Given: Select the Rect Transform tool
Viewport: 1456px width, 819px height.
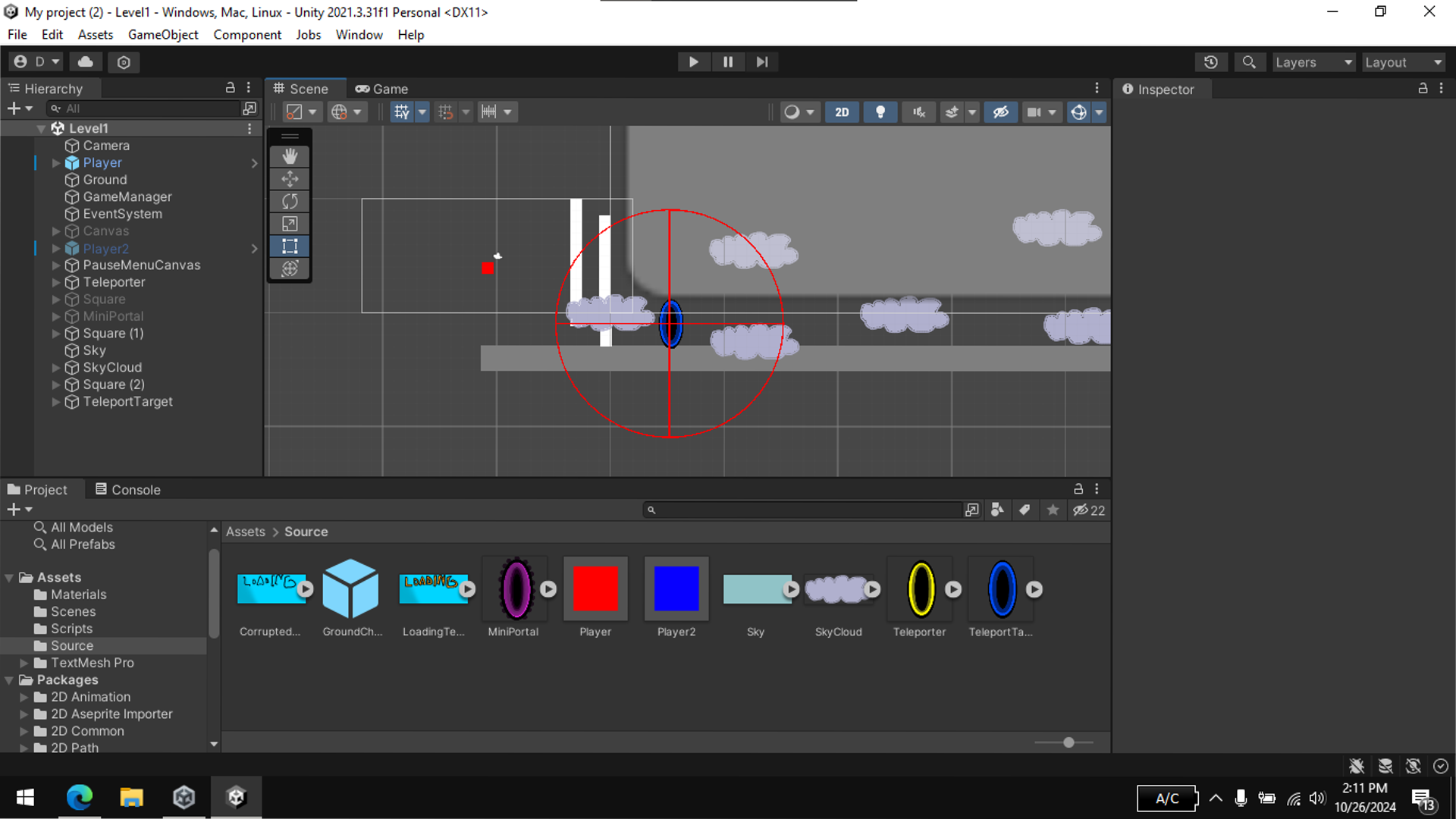Looking at the screenshot, I should click(x=290, y=246).
